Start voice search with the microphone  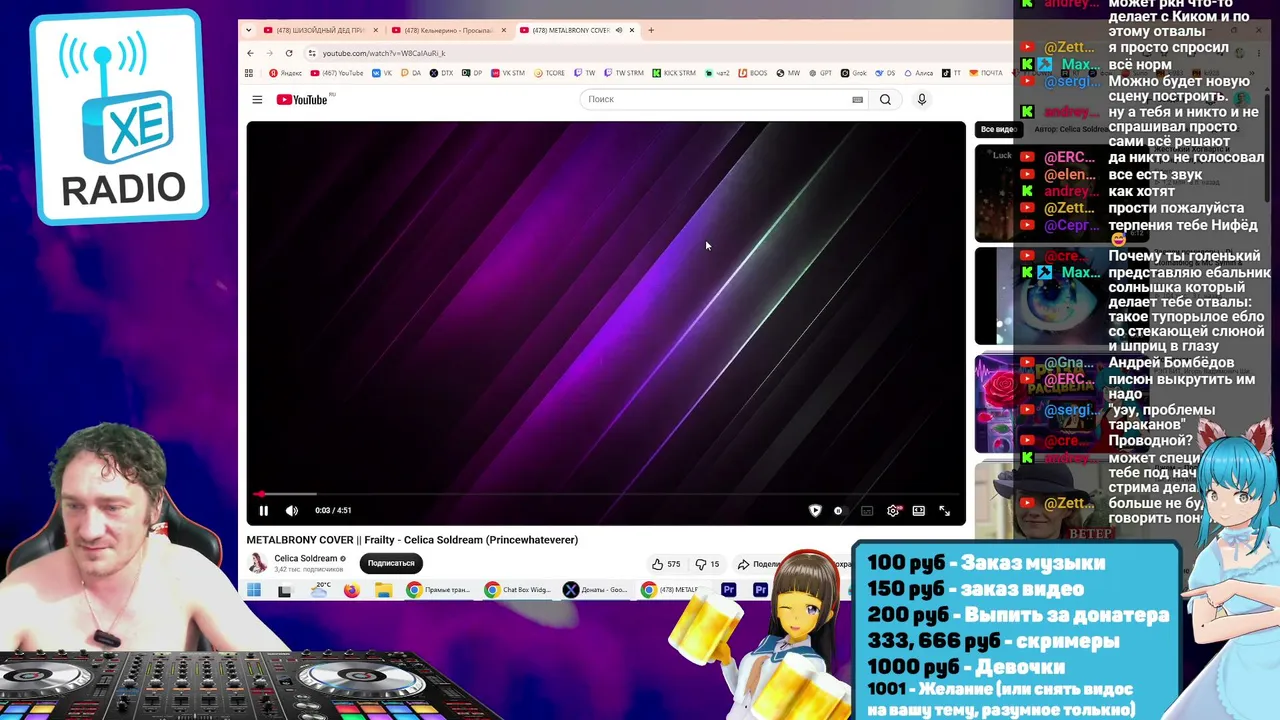tap(922, 99)
